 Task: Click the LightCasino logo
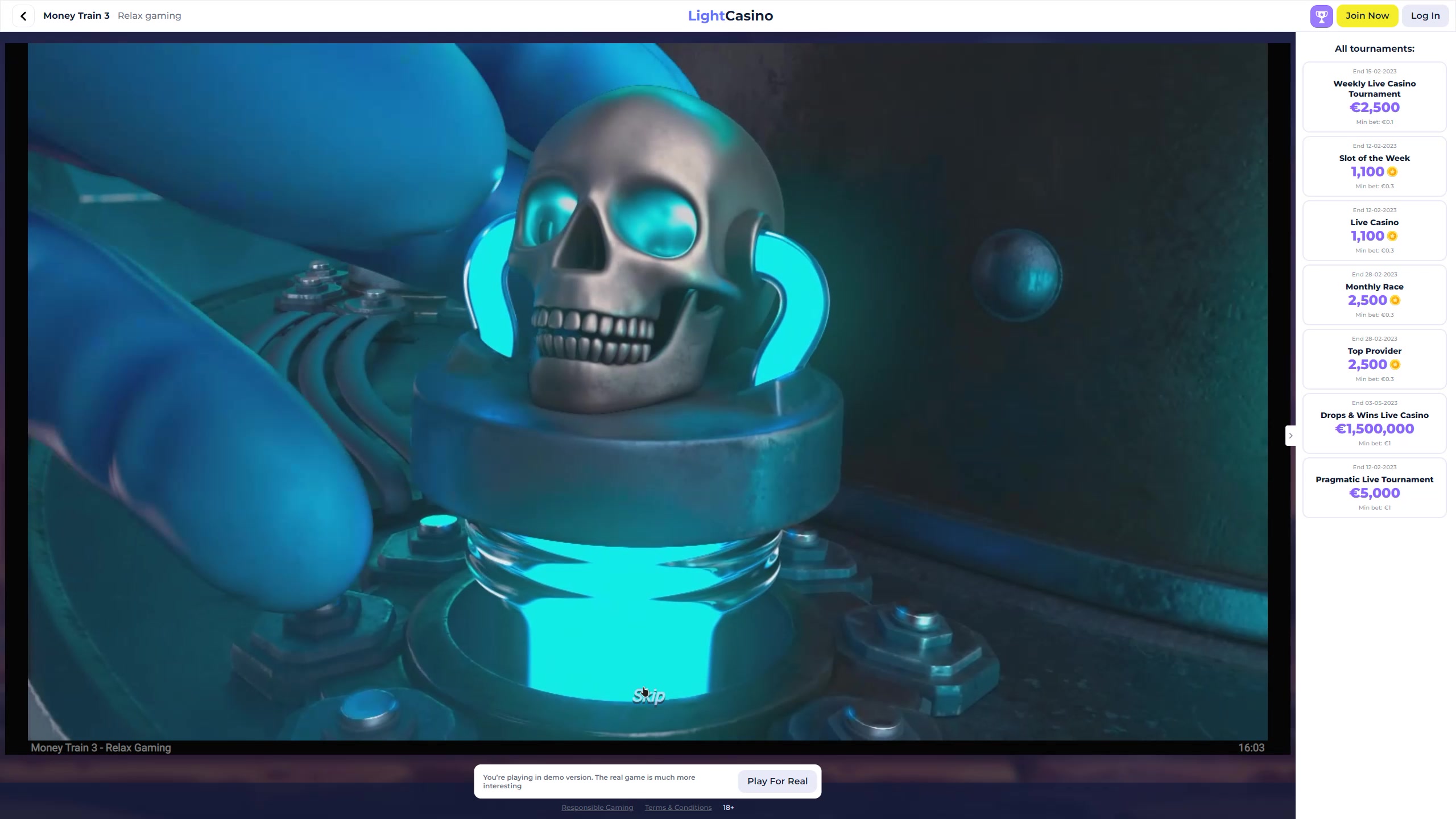tap(730, 16)
